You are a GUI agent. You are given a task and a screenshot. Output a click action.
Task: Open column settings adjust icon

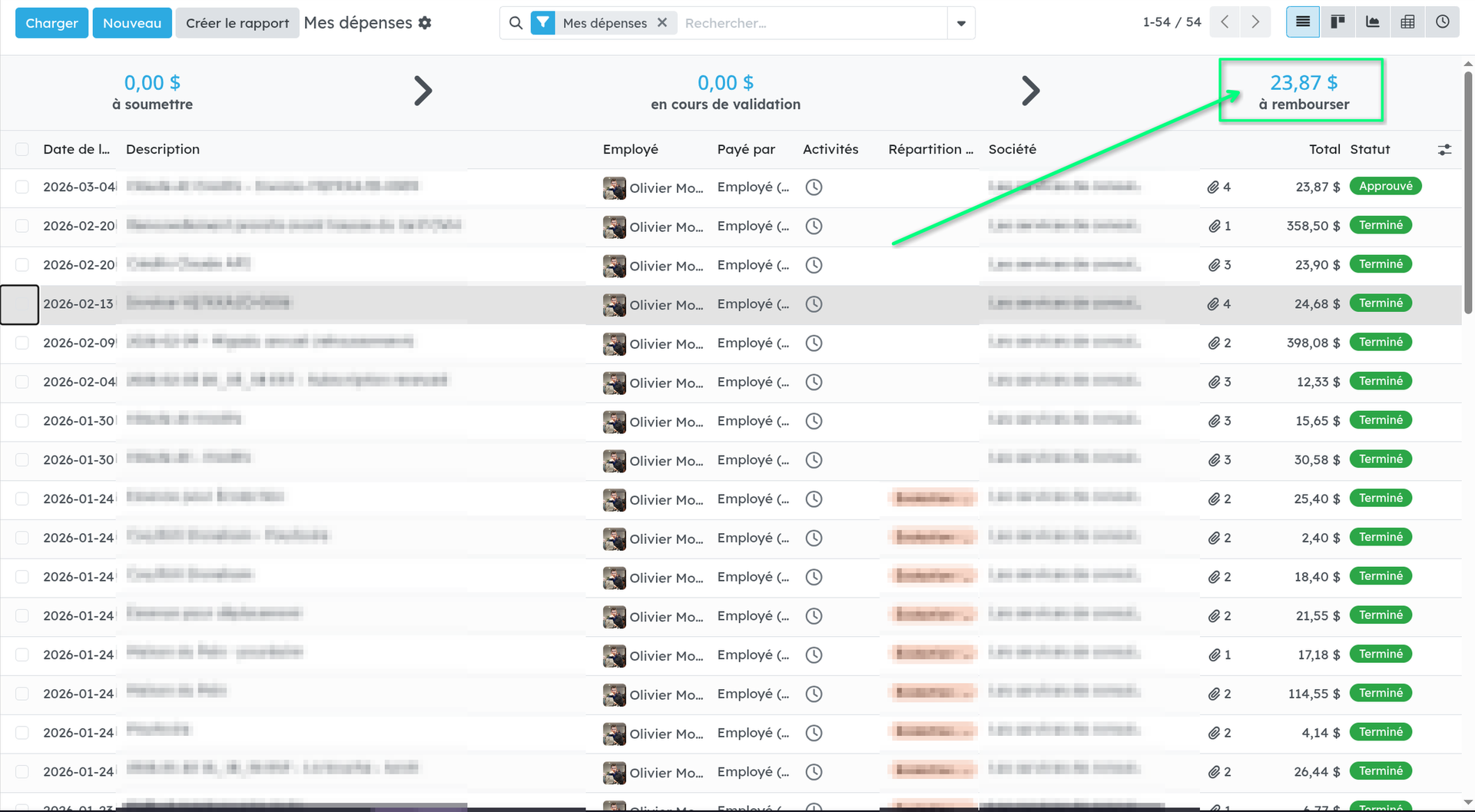pyautogui.click(x=1444, y=150)
